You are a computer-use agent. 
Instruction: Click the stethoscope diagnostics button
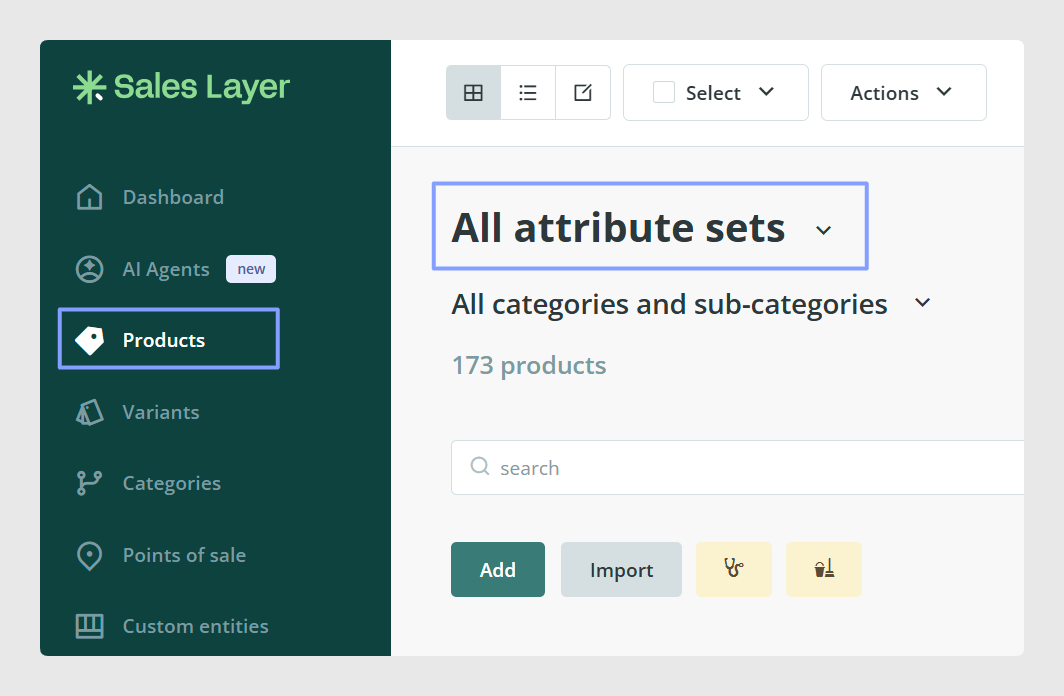pos(734,569)
